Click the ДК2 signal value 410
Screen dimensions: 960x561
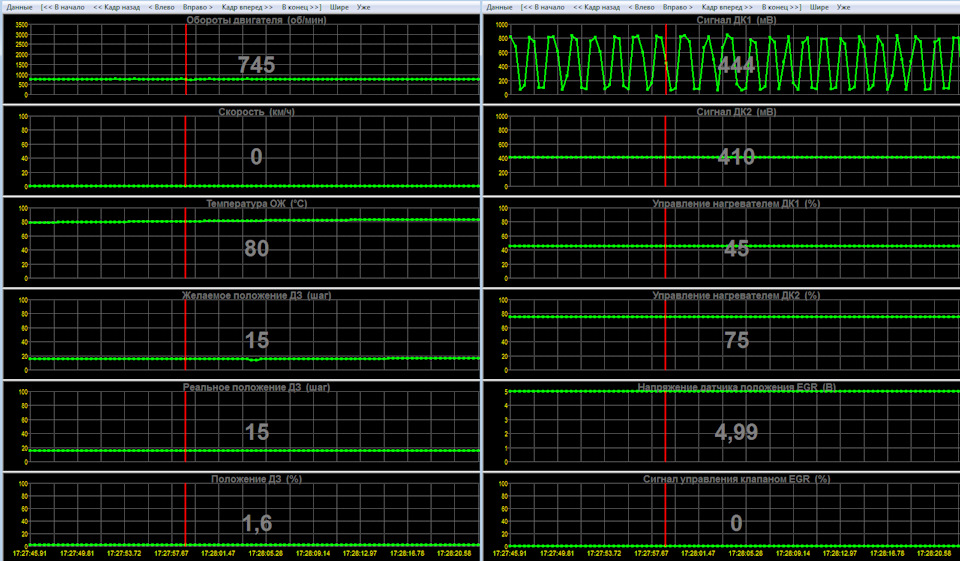[x=737, y=156]
